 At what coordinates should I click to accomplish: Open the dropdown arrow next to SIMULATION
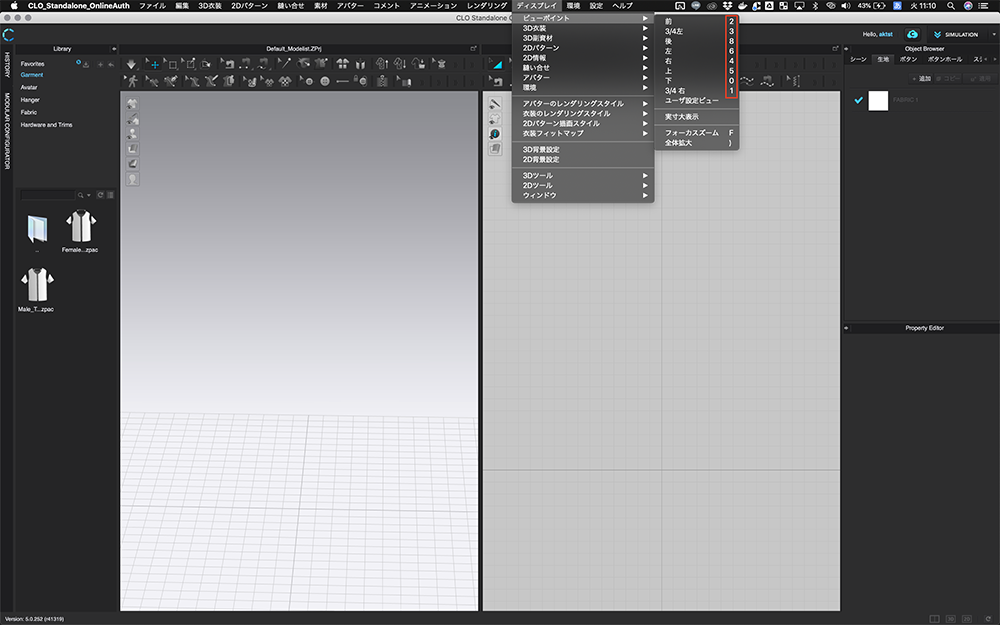tap(992, 34)
